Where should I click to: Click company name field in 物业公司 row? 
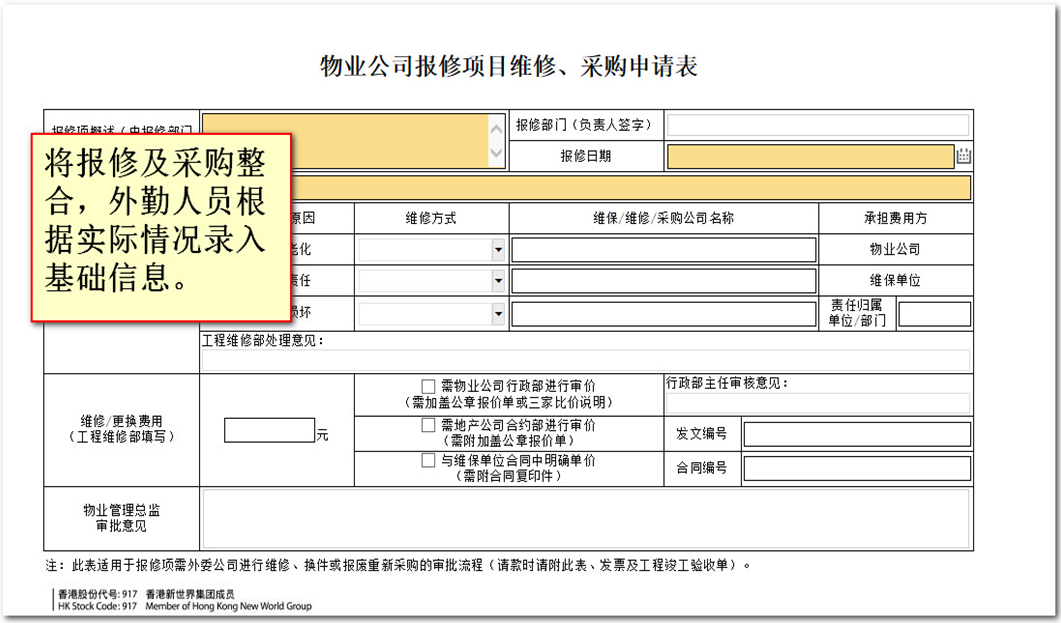[x=664, y=250]
